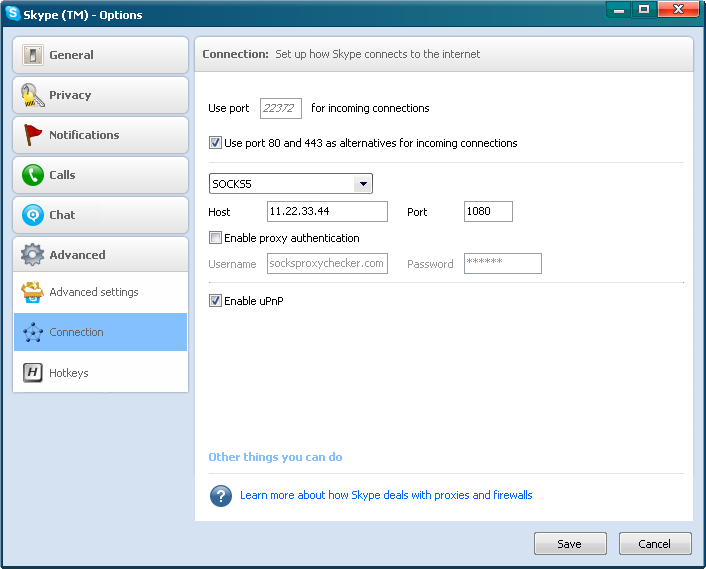Click the Cancel button
This screenshot has width=706, height=569.
pyautogui.click(x=655, y=544)
